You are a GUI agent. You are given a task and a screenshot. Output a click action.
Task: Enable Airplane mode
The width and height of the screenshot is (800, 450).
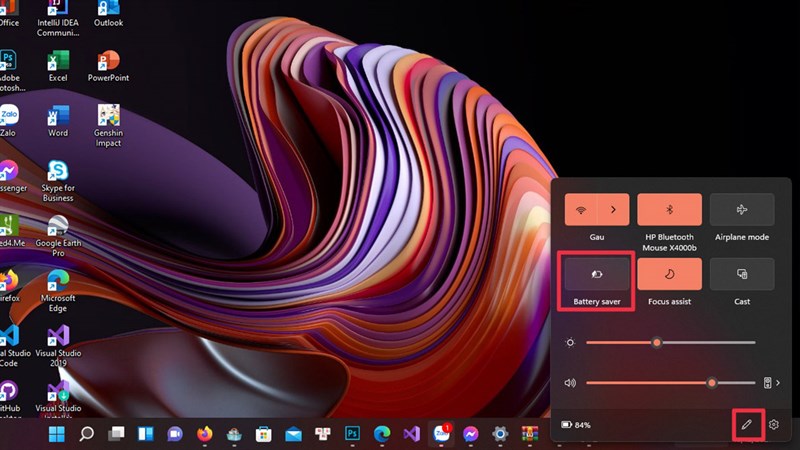(742, 209)
